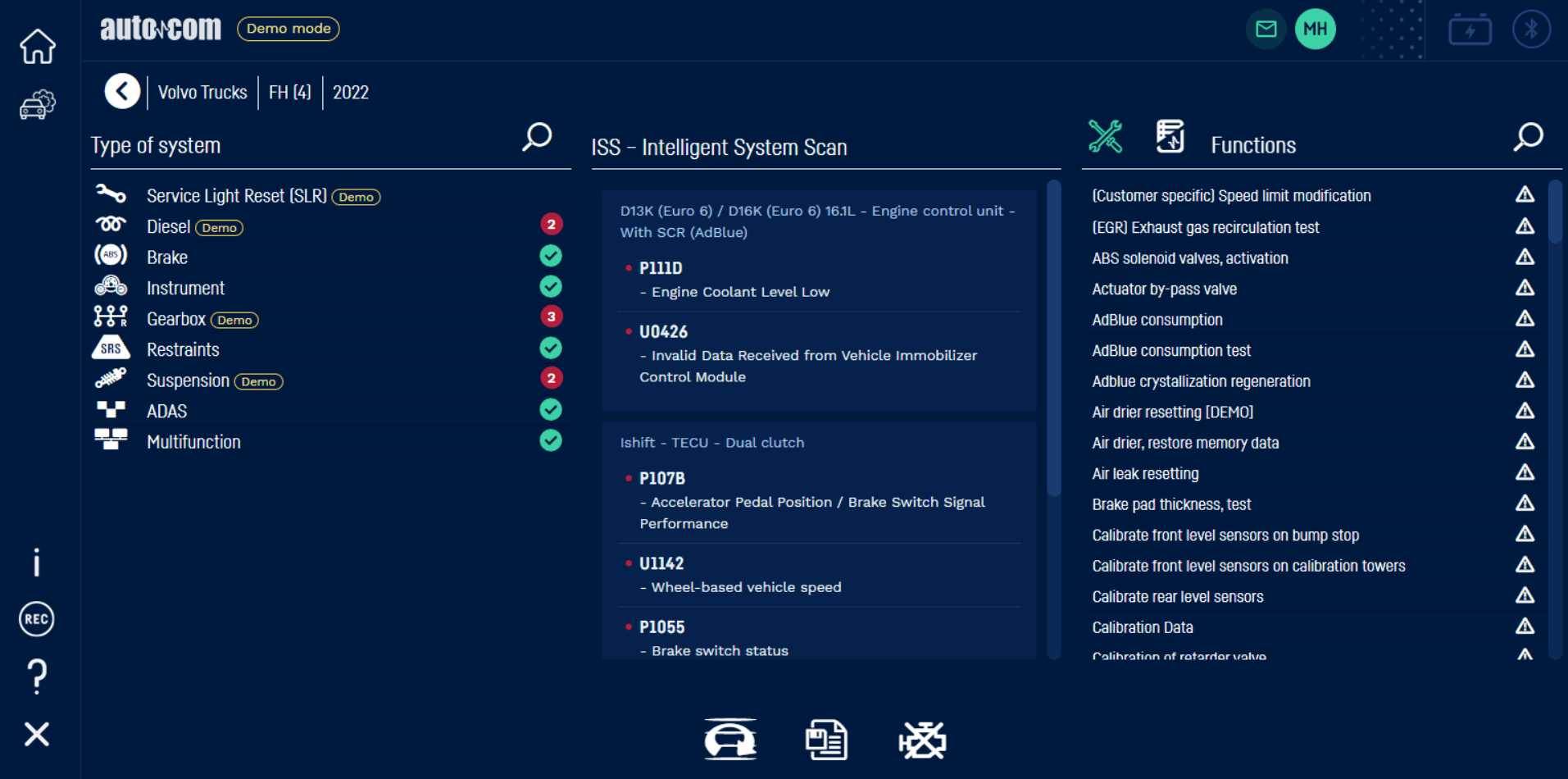Open vehicle settings car-gear icon
The height and width of the screenshot is (779, 1568).
38,105
